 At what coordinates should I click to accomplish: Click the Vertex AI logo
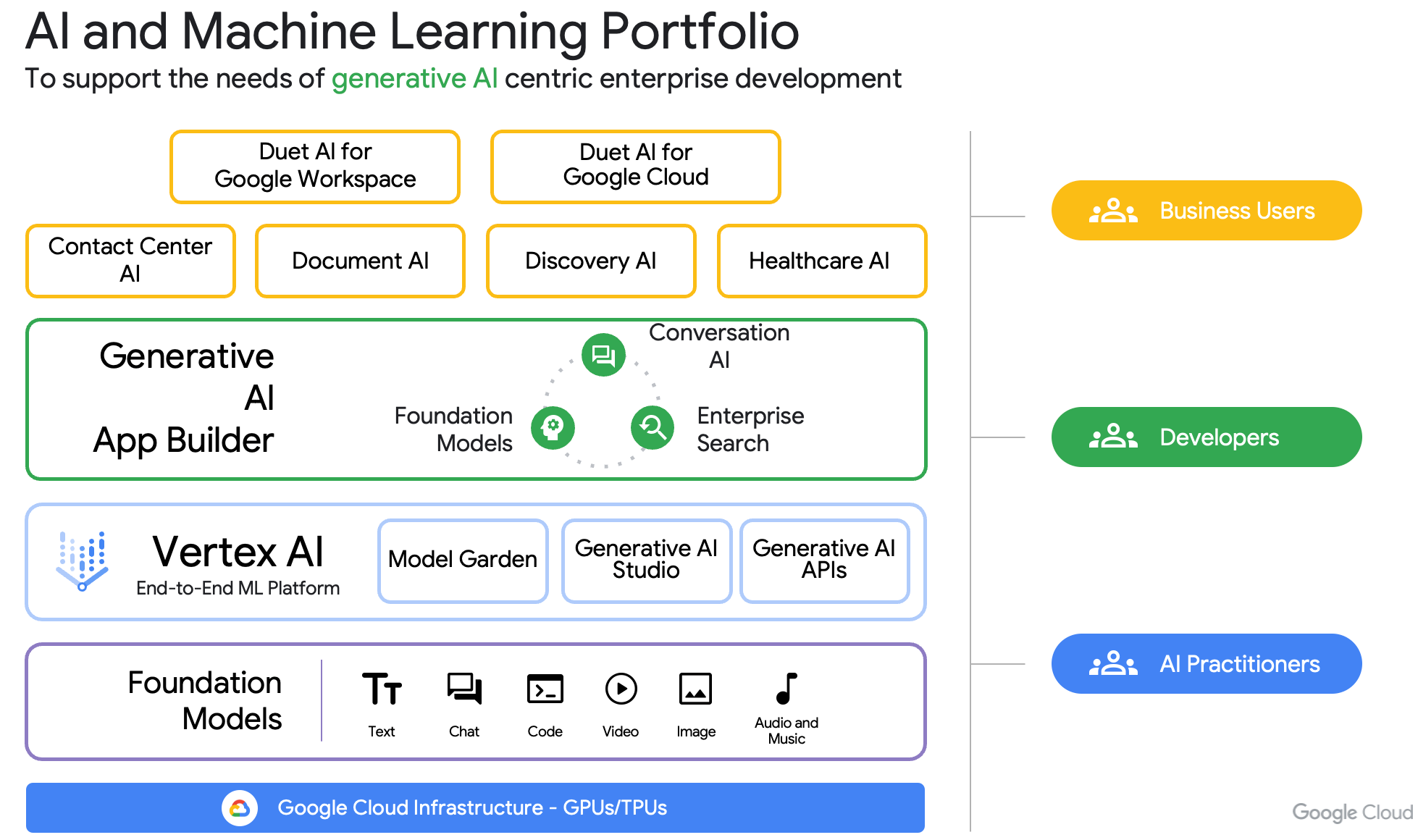tap(83, 561)
